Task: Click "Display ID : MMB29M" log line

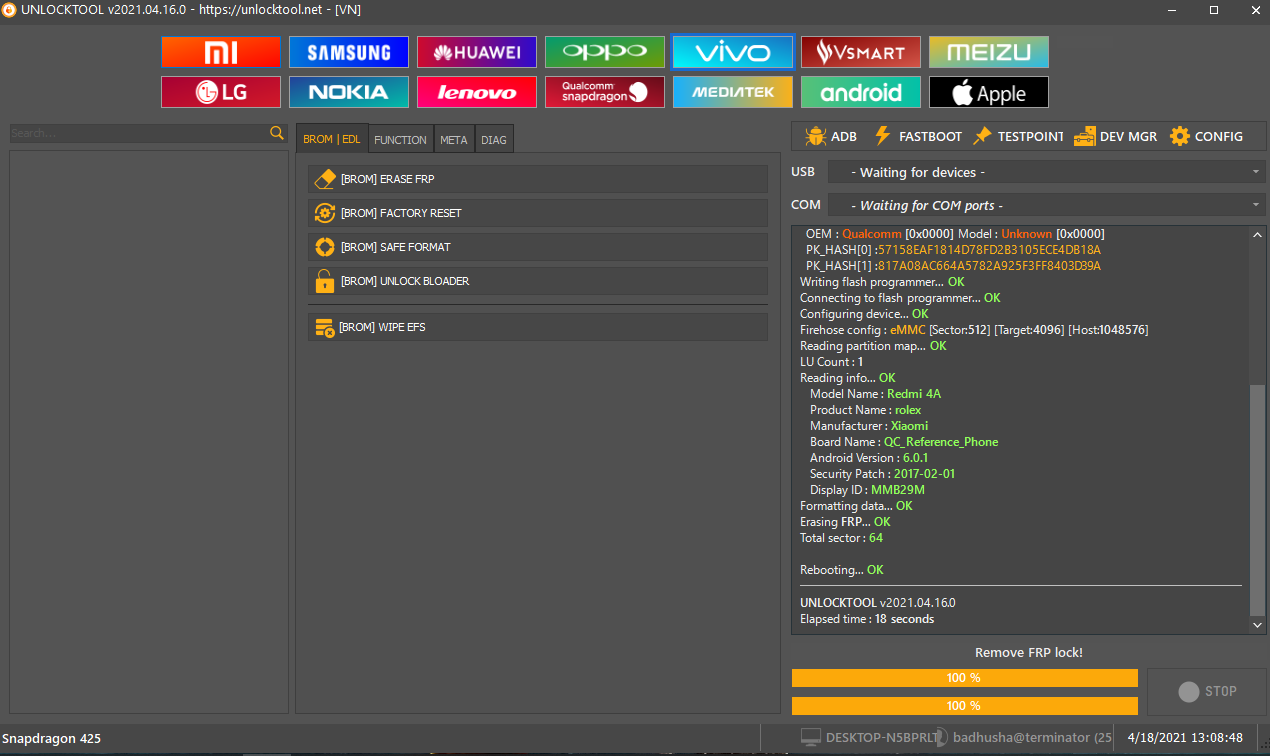Action: [867, 490]
